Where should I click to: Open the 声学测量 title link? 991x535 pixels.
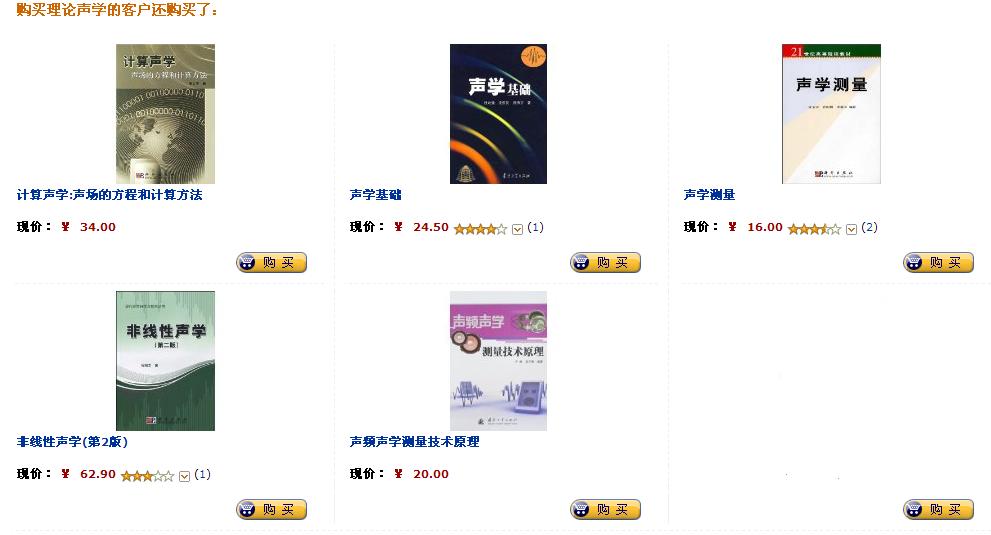[x=709, y=195]
